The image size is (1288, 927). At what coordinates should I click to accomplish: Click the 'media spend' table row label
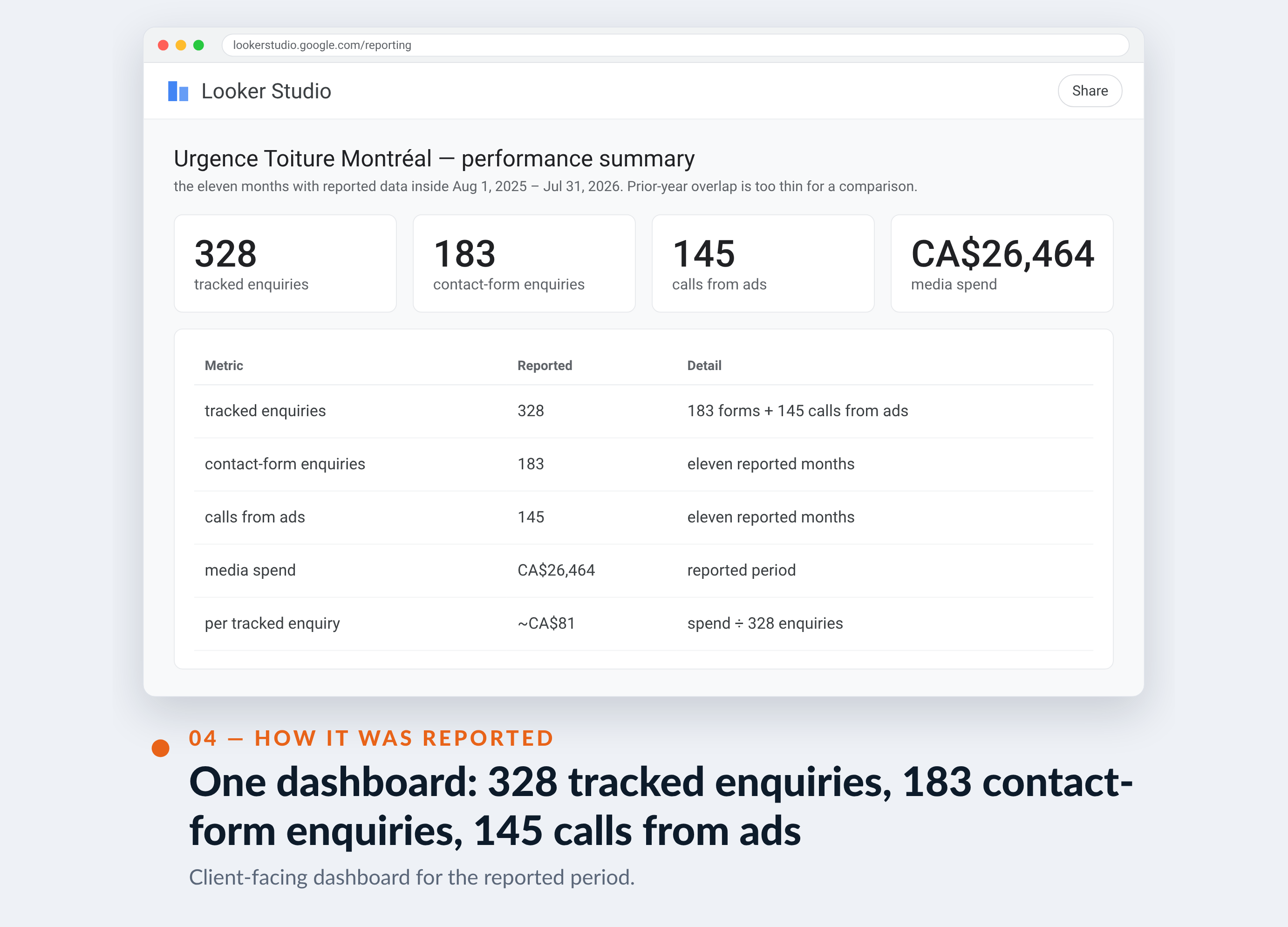(x=250, y=570)
